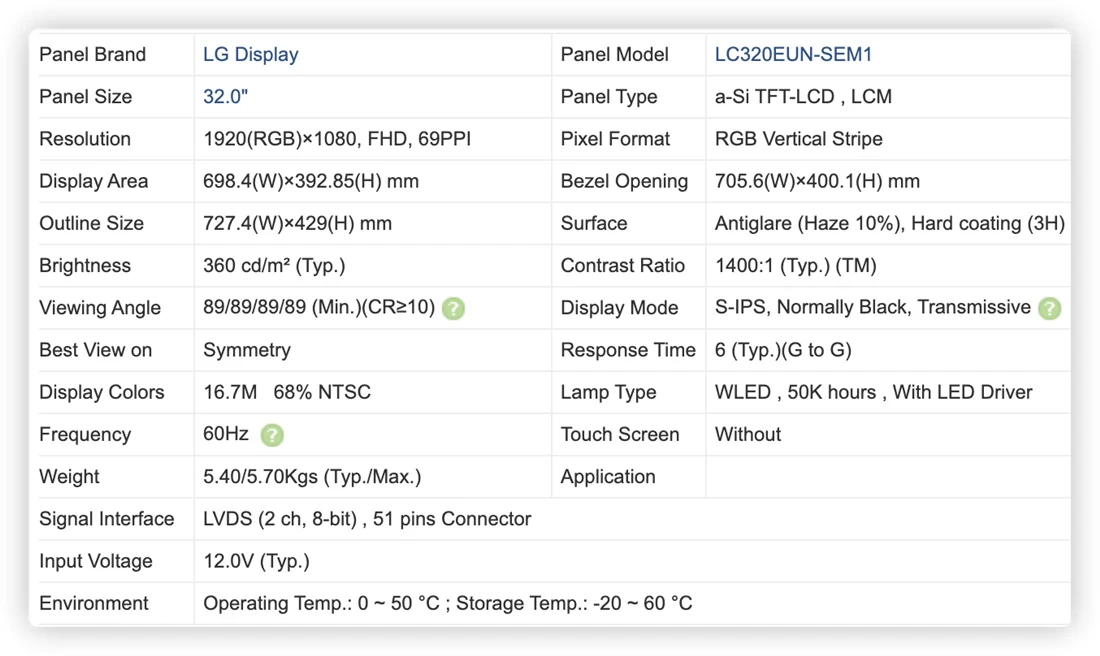This screenshot has height=656, width=1100.
Task: Select the '16.7M 68% NTSC' display colors value
Action: click(287, 392)
